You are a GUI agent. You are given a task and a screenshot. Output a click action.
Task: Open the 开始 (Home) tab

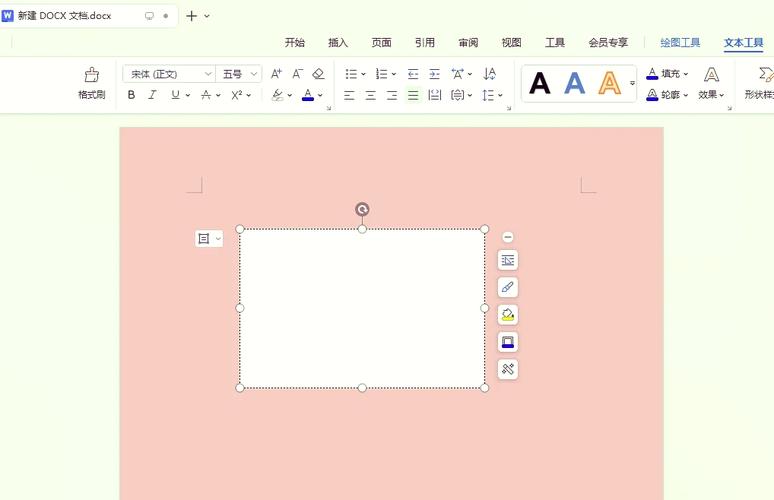coord(295,43)
